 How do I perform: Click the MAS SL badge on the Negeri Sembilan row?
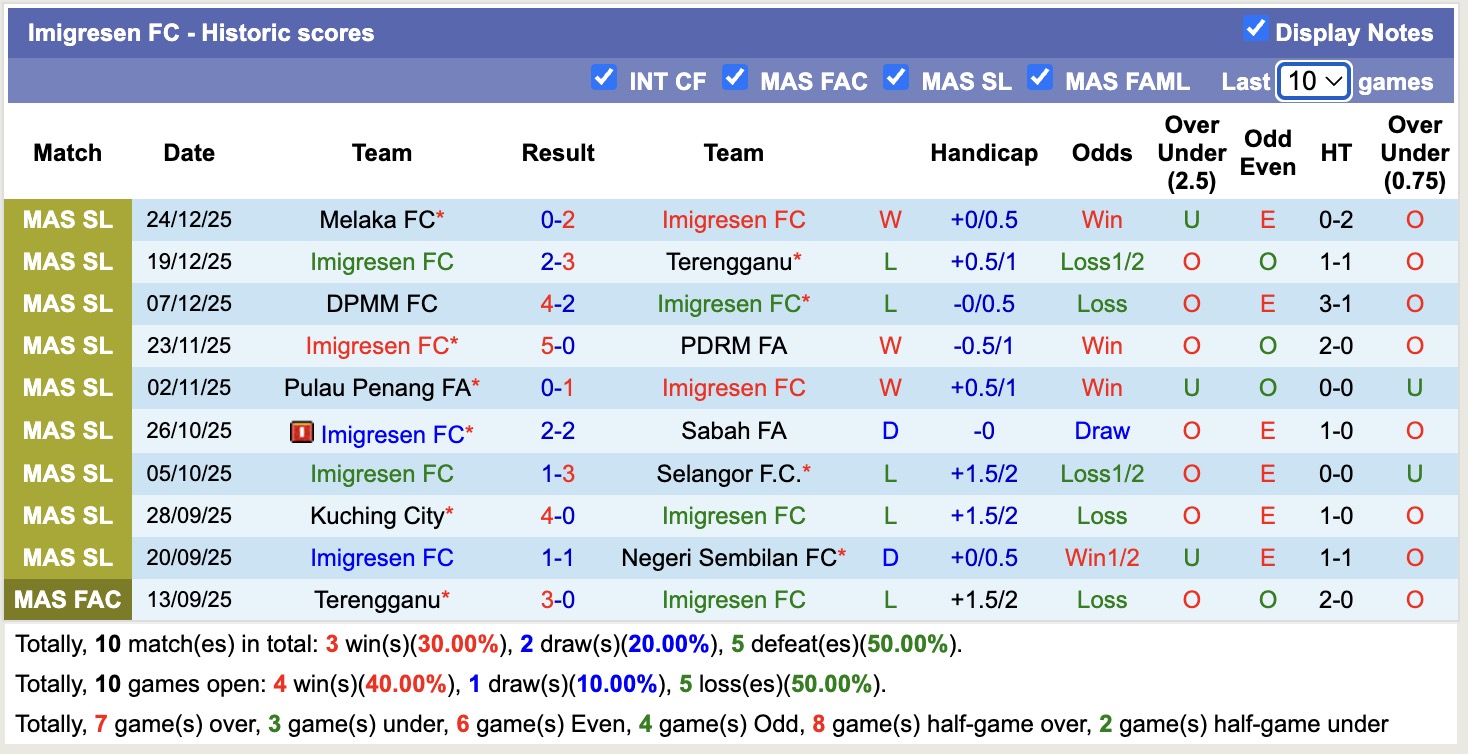(66, 558)
